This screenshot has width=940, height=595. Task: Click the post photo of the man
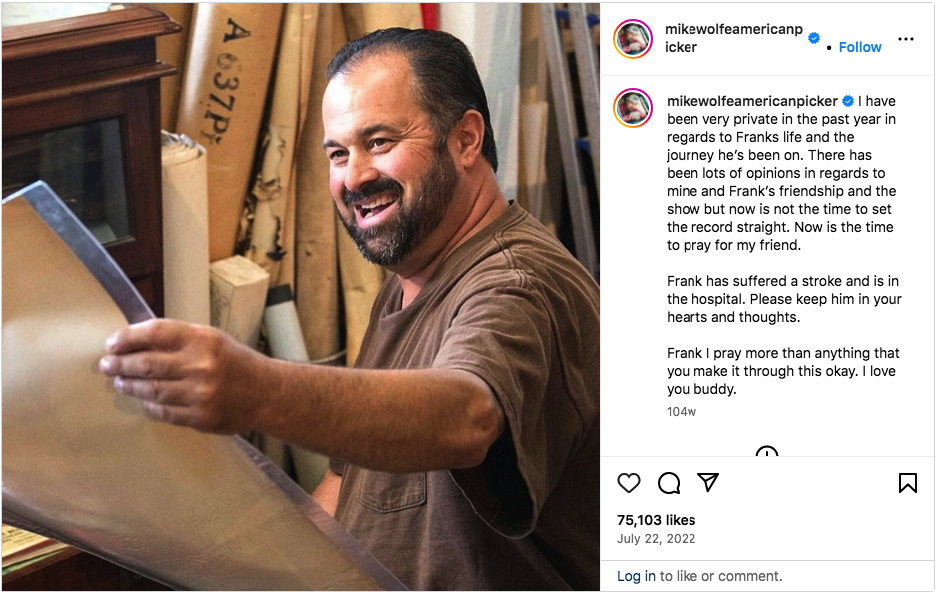pos(300,297)
